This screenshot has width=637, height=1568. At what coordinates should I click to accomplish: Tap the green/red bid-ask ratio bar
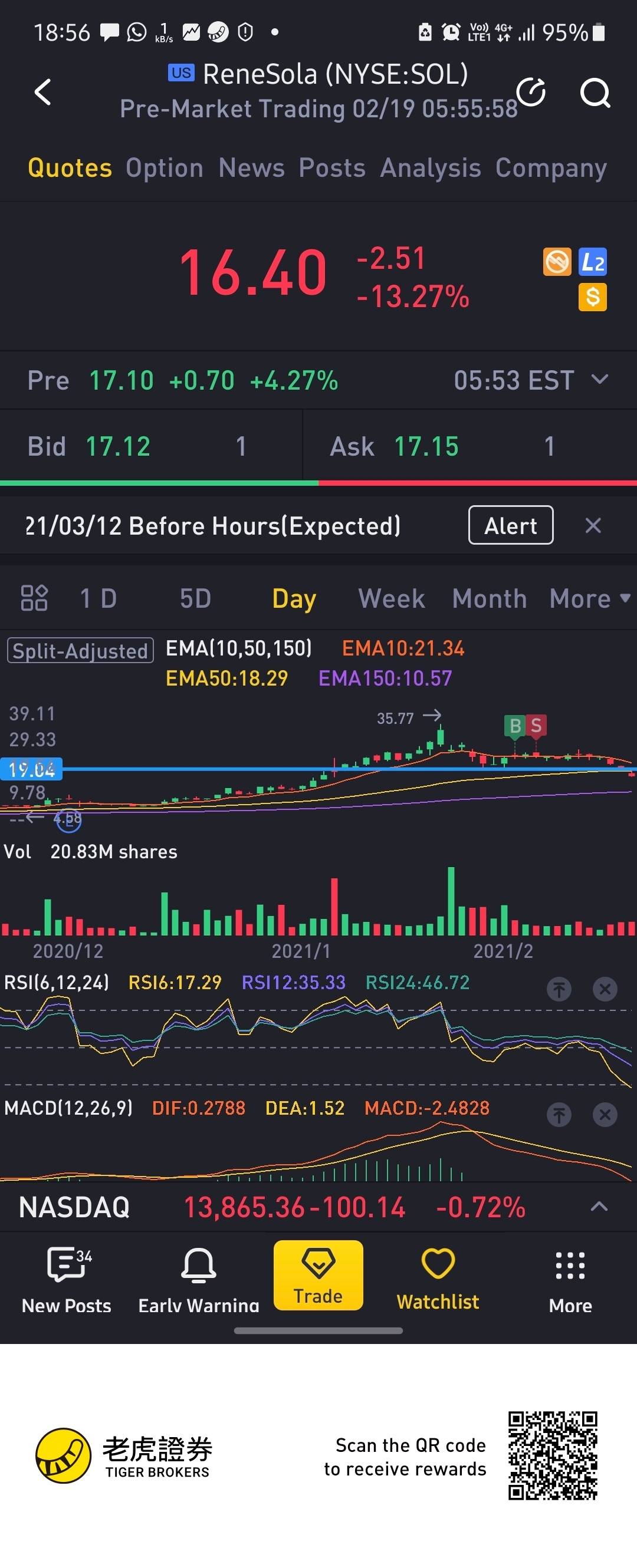[318, 483]
